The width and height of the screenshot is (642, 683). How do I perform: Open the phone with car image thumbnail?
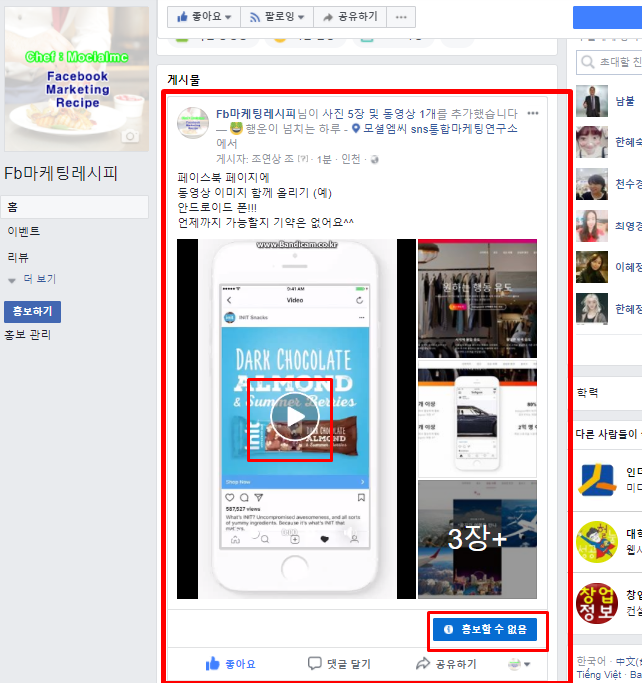477,419
